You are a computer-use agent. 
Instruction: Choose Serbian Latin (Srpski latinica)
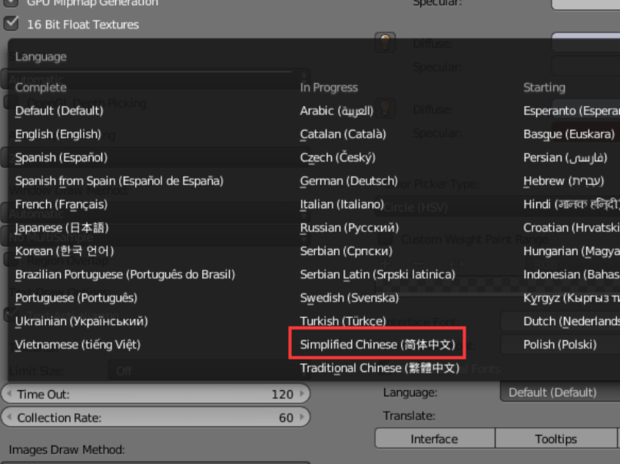378,275
